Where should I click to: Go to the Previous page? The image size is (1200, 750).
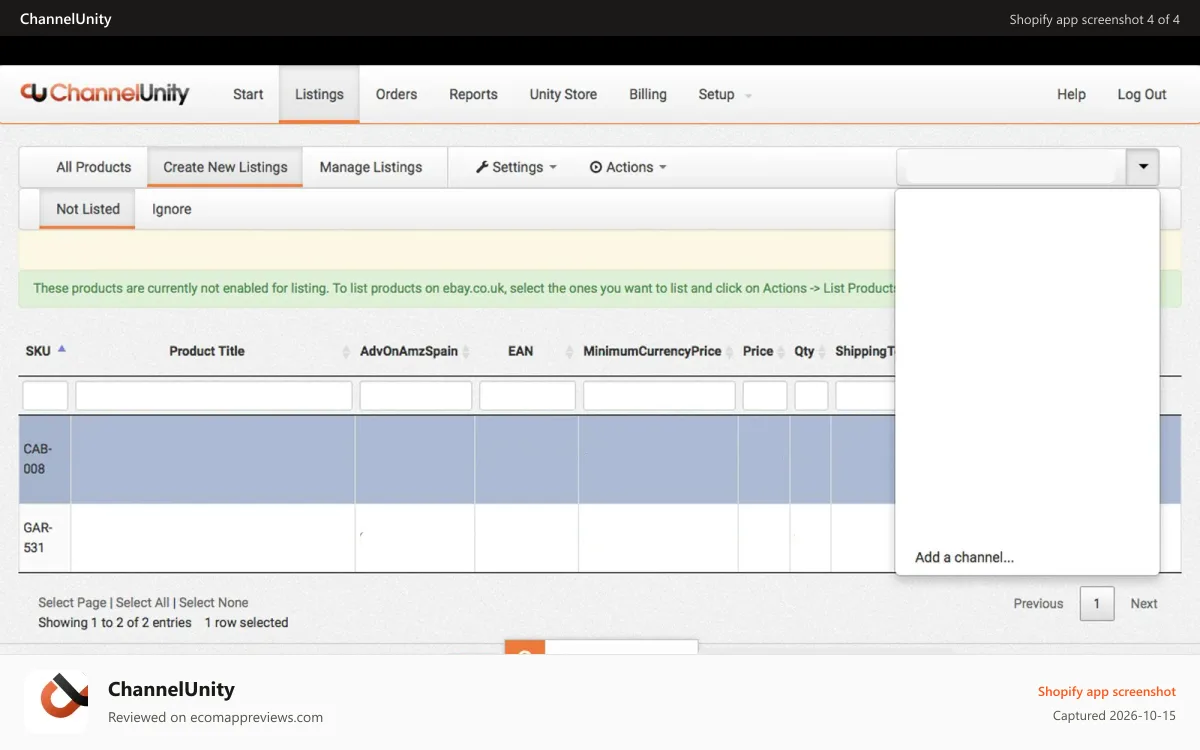click(1038, 603)
